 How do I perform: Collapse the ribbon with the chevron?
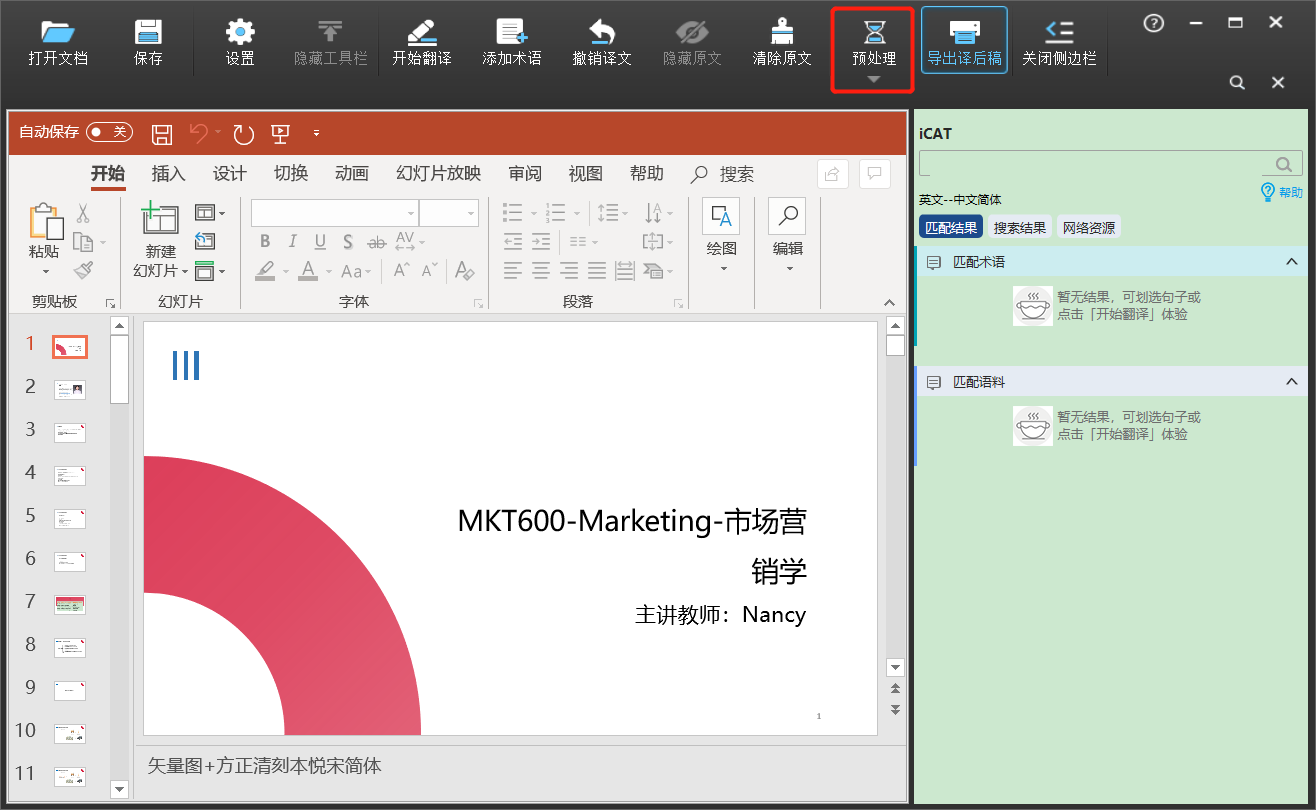tap(889, 302)
